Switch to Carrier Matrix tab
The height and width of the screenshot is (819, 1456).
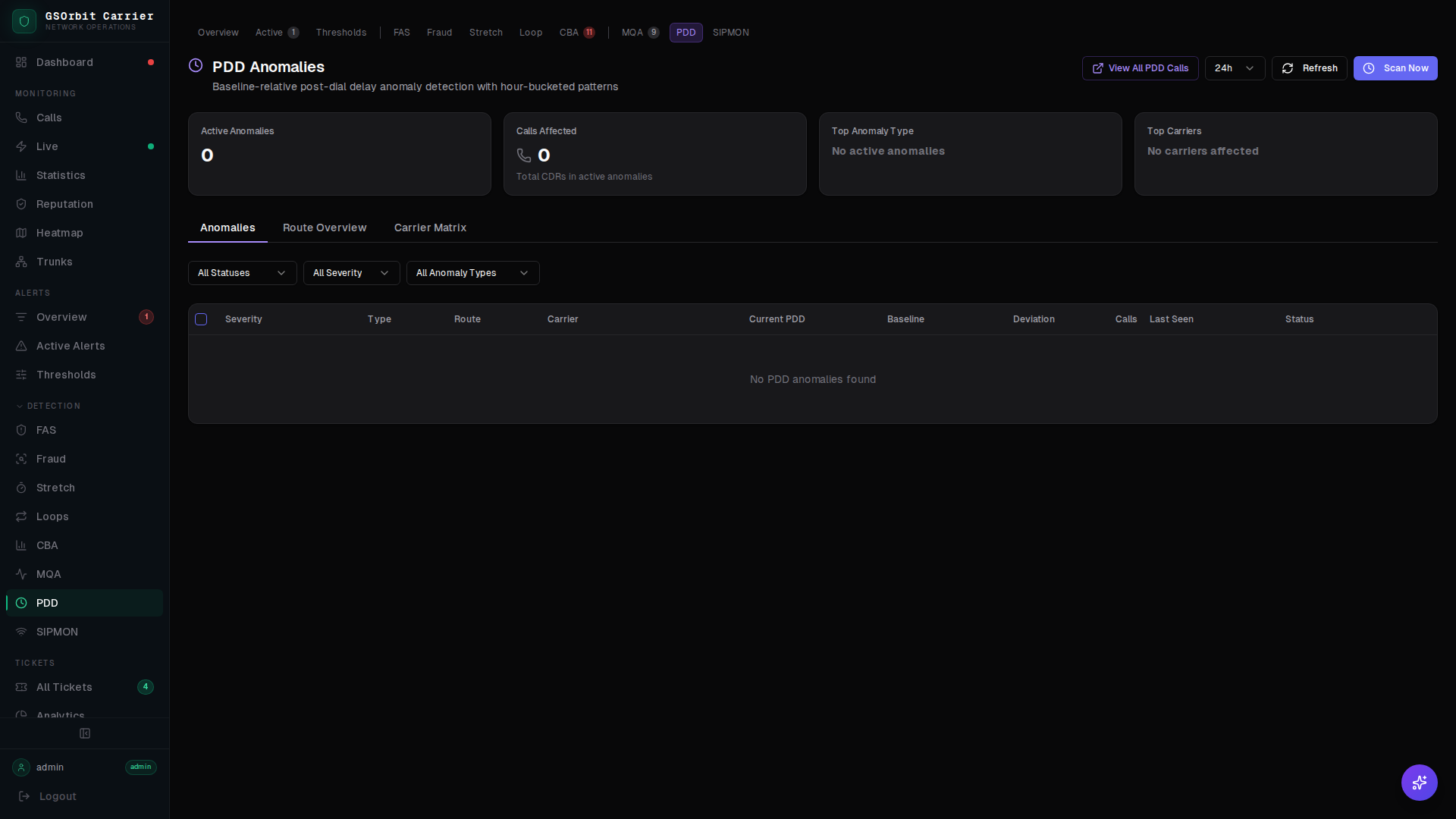pyautogui.click(x=430, y=227)
